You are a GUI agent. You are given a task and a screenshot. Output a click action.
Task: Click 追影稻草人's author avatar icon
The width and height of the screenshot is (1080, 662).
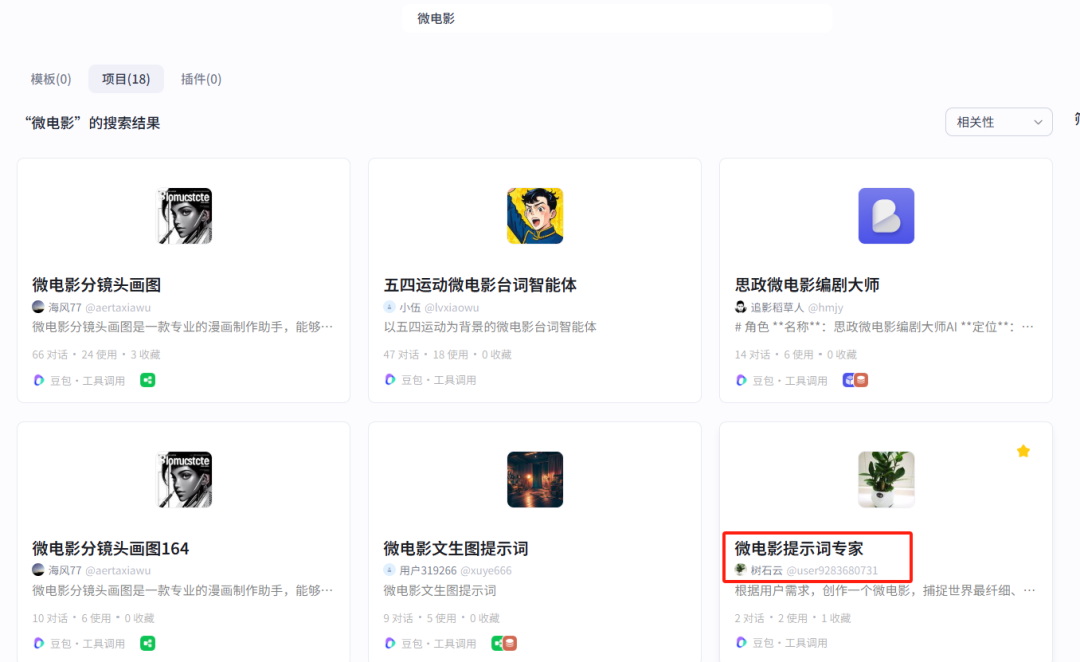(741, 307)
